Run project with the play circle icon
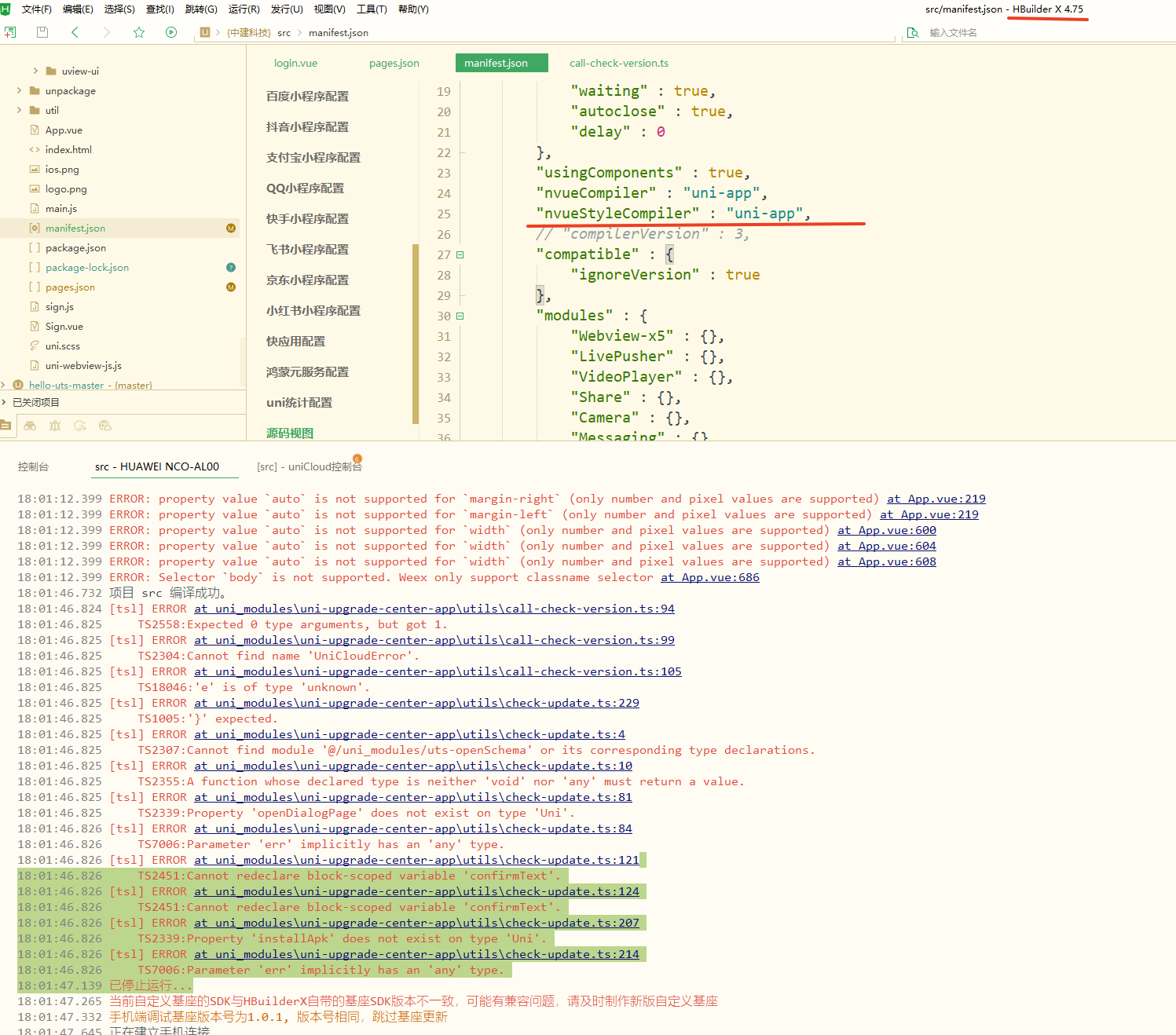 click(x=171, y=32)
